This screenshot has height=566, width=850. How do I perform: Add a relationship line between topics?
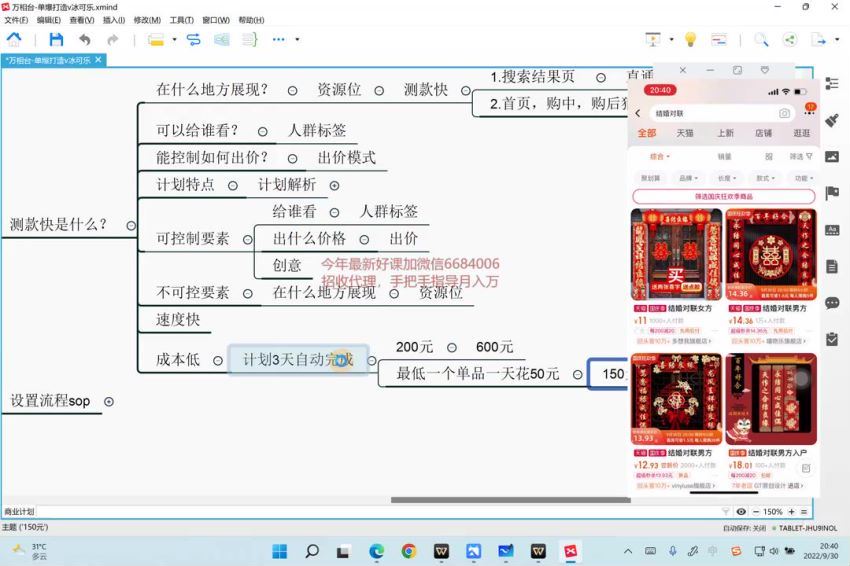pyautogui.click(x=194, y=39)
